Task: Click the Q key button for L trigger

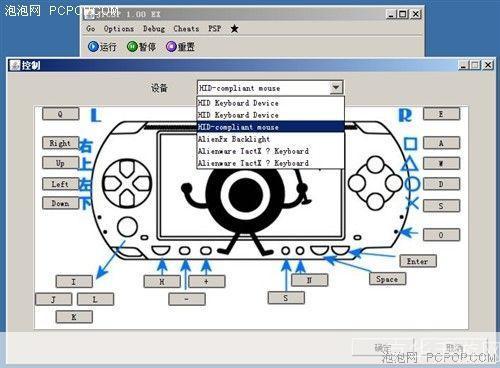Action: (x=61, y=114)
